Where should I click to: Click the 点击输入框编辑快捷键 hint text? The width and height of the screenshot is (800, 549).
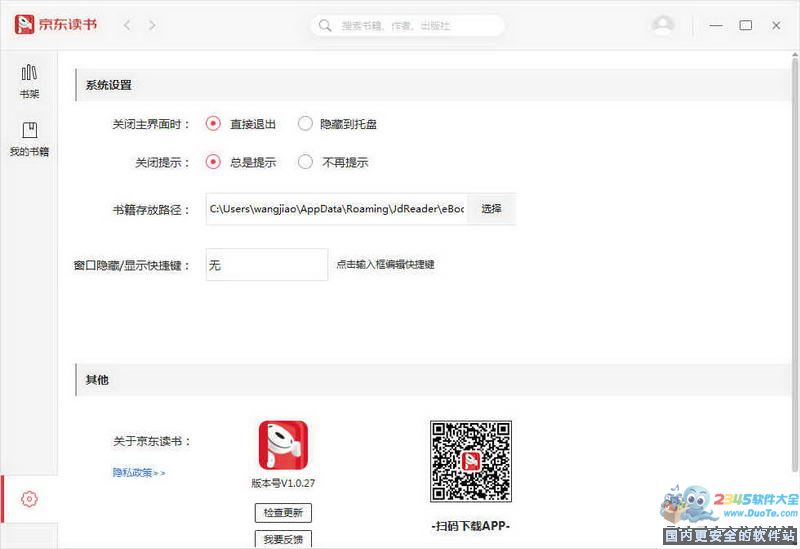pyautogui.click(x=385, y=264)
